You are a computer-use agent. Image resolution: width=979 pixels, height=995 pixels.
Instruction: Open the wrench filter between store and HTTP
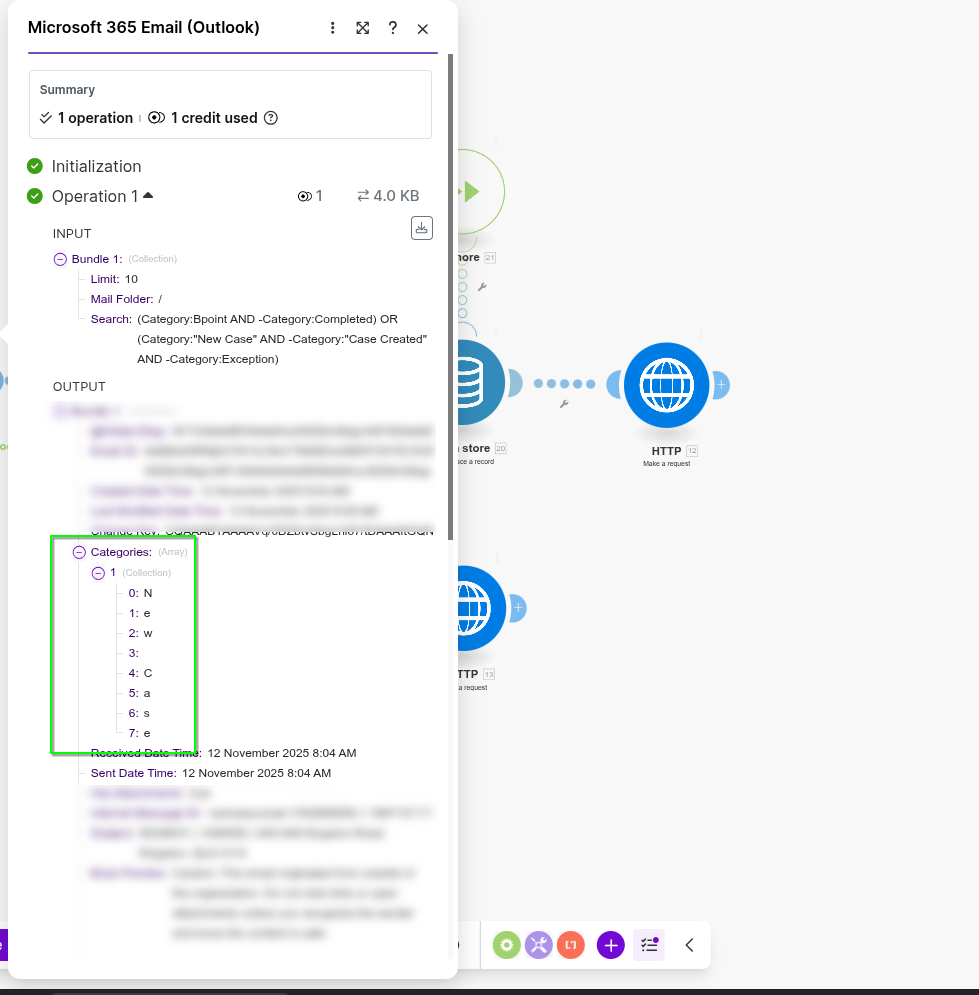coord(564,404)
